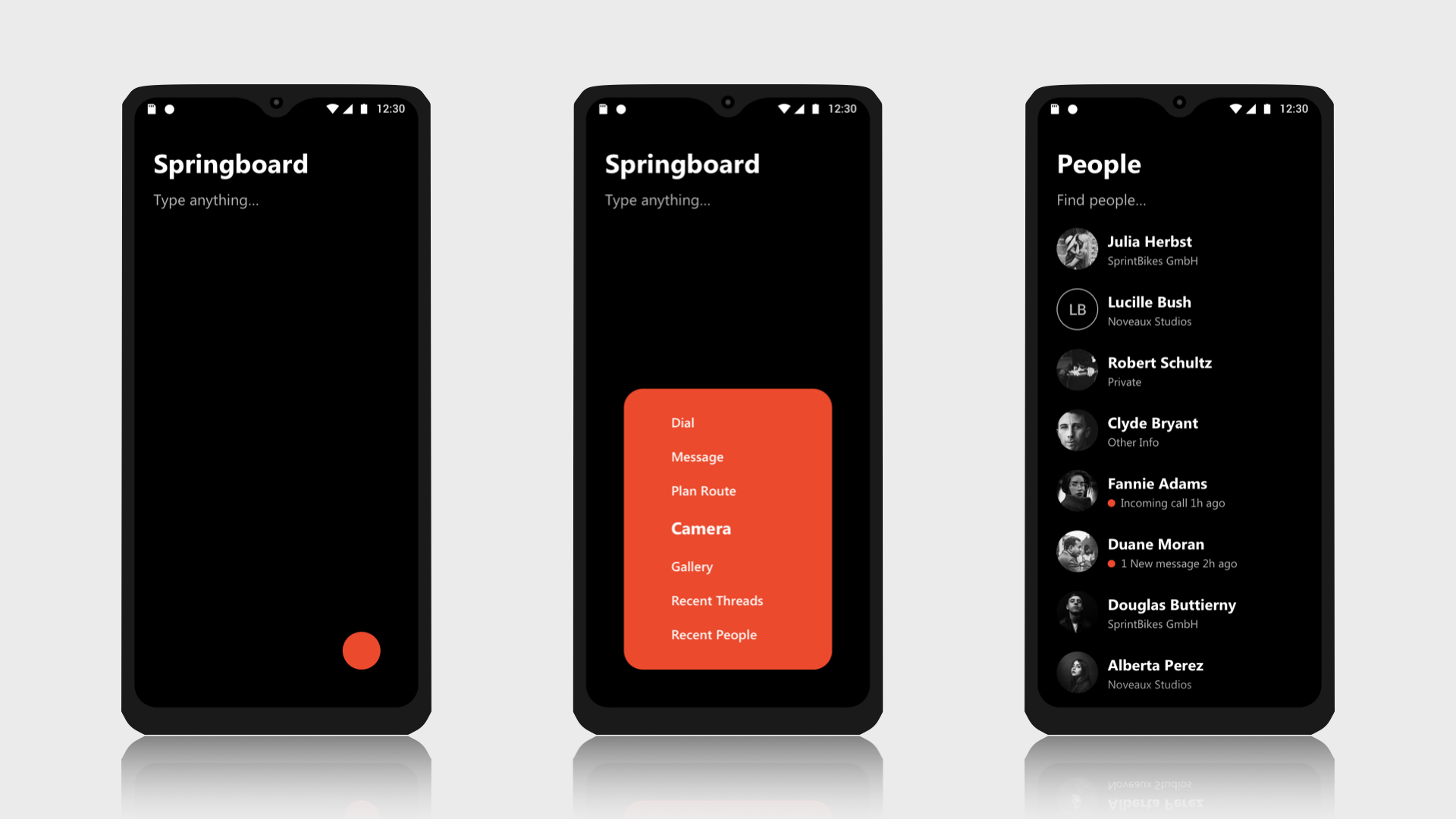1456x819 pixels.
Task: Select Recent Threads in the menu
Action: [717, 600]
